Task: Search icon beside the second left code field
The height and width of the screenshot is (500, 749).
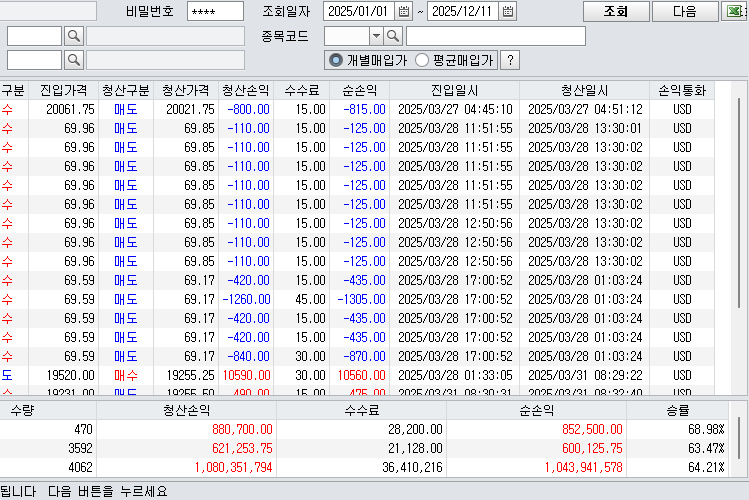Action: (74, 60)
